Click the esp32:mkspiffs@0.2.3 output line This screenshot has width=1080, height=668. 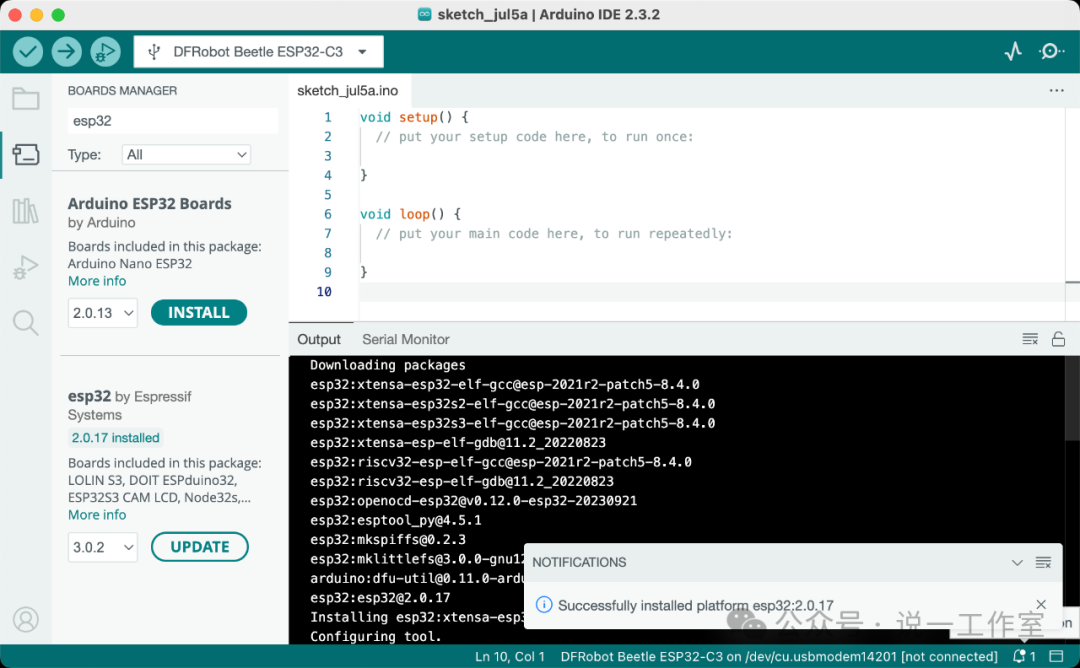(x=388, y=539)
